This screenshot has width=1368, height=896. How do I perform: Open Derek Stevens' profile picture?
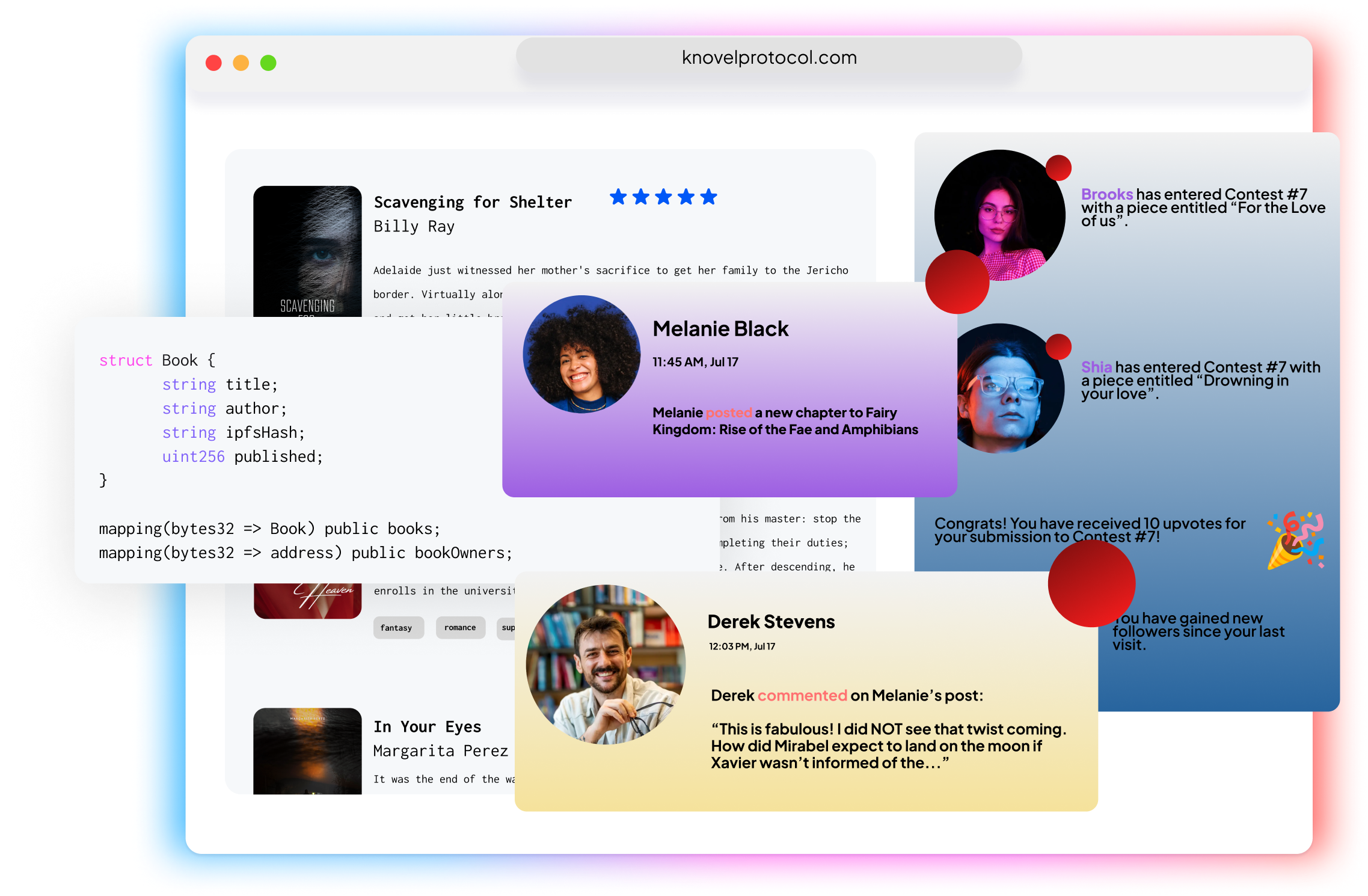pyautogui.click(x=606, y=664)
